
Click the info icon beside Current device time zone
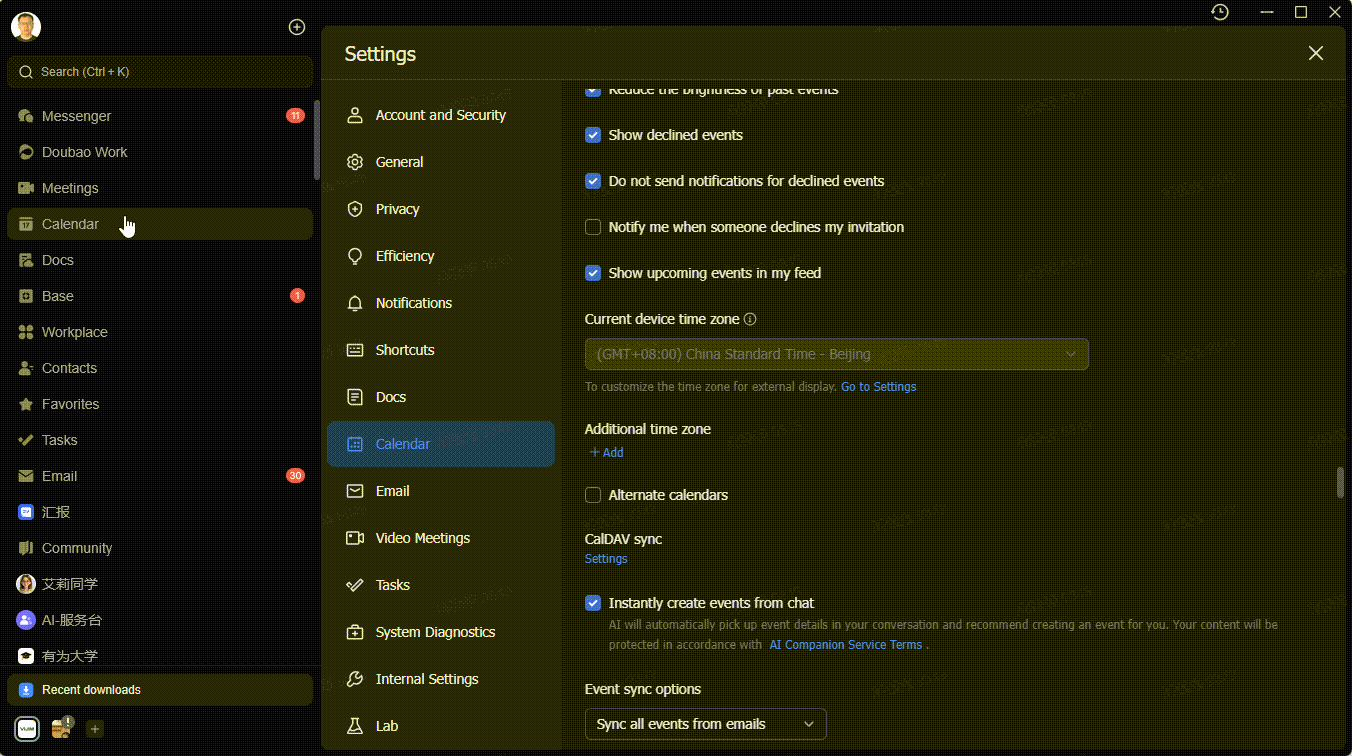click(750, 320)
